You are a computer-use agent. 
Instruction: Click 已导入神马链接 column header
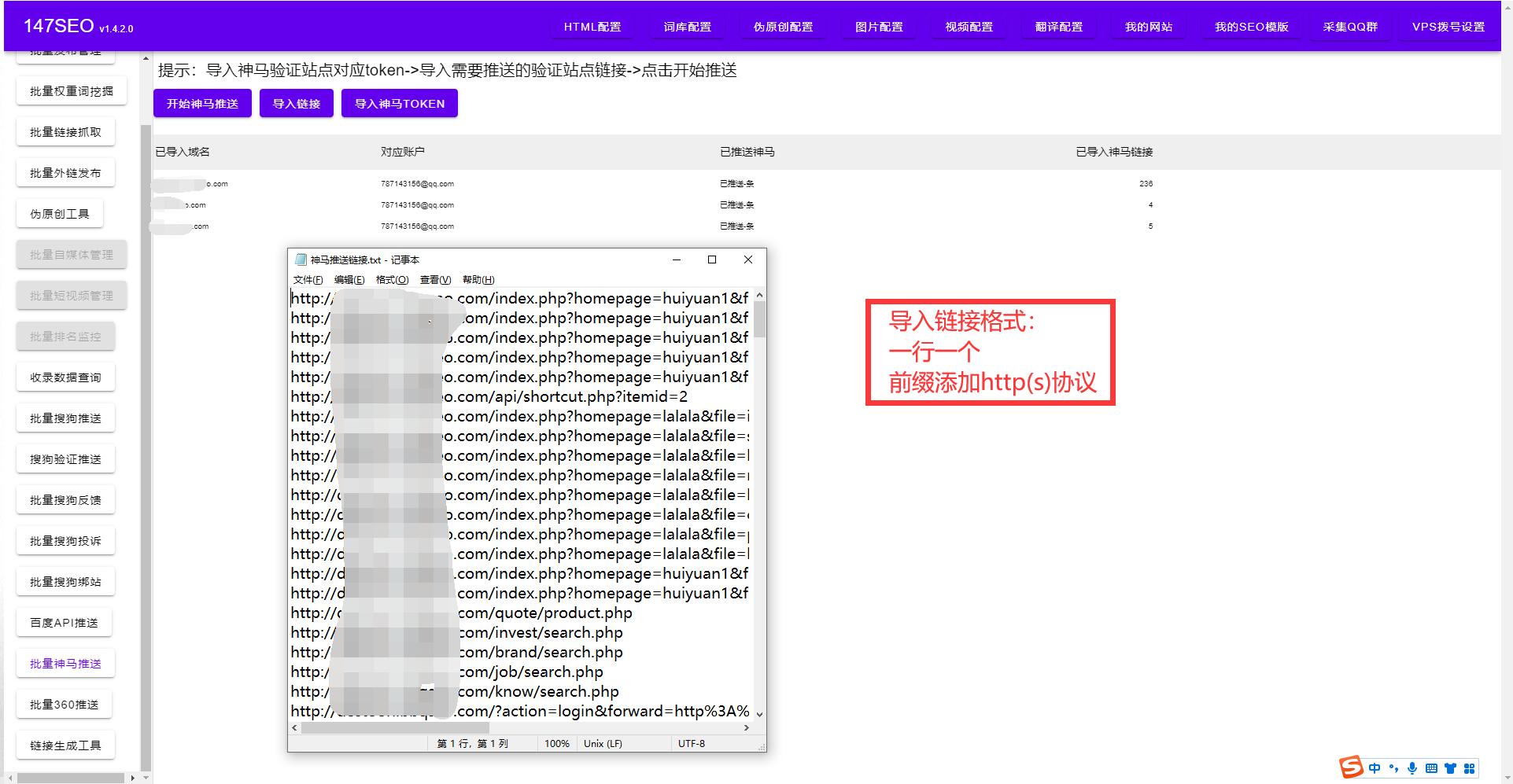[1114, 152]
